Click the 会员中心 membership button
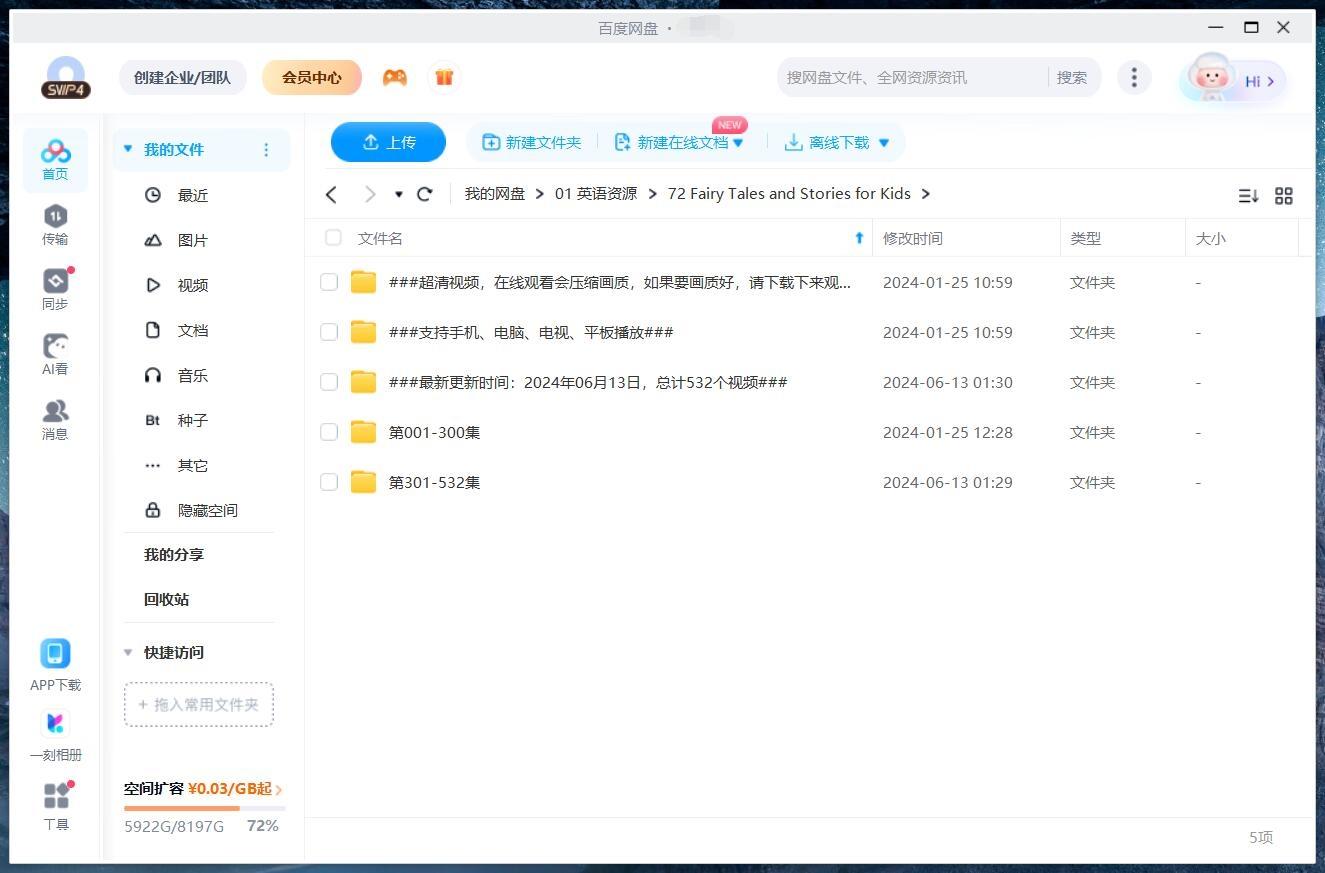Screen dimensions: 1325x873 [x=311, y=77]
